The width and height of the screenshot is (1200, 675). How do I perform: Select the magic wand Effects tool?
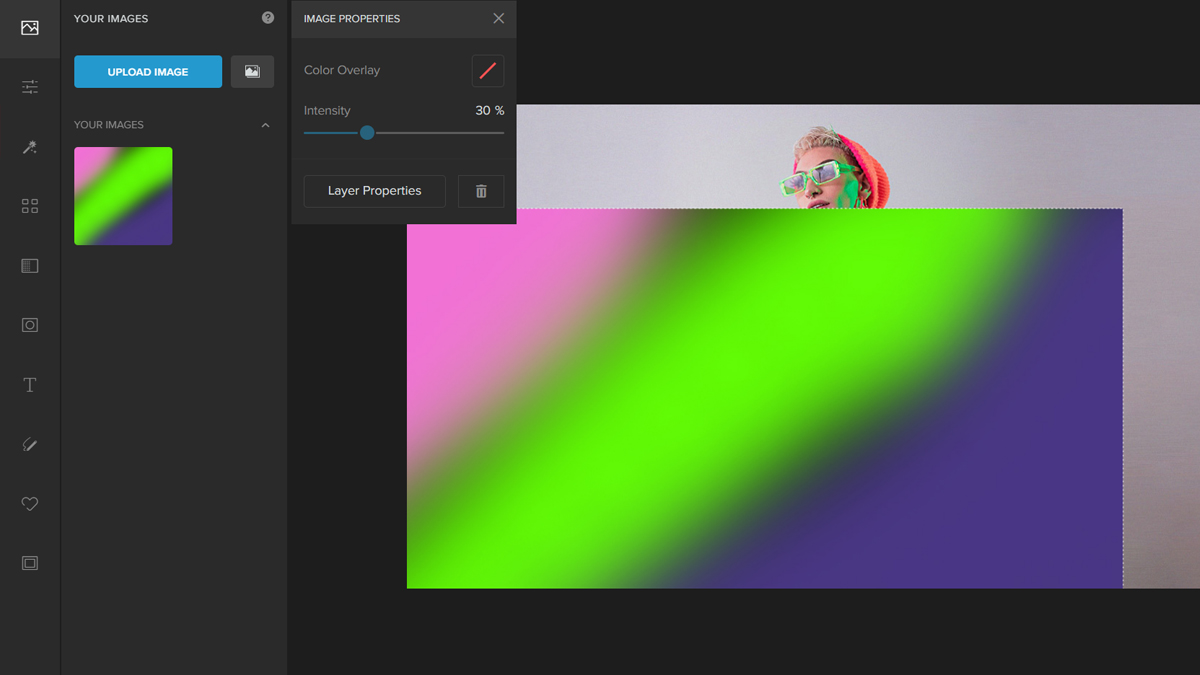(x=30, y=147)
